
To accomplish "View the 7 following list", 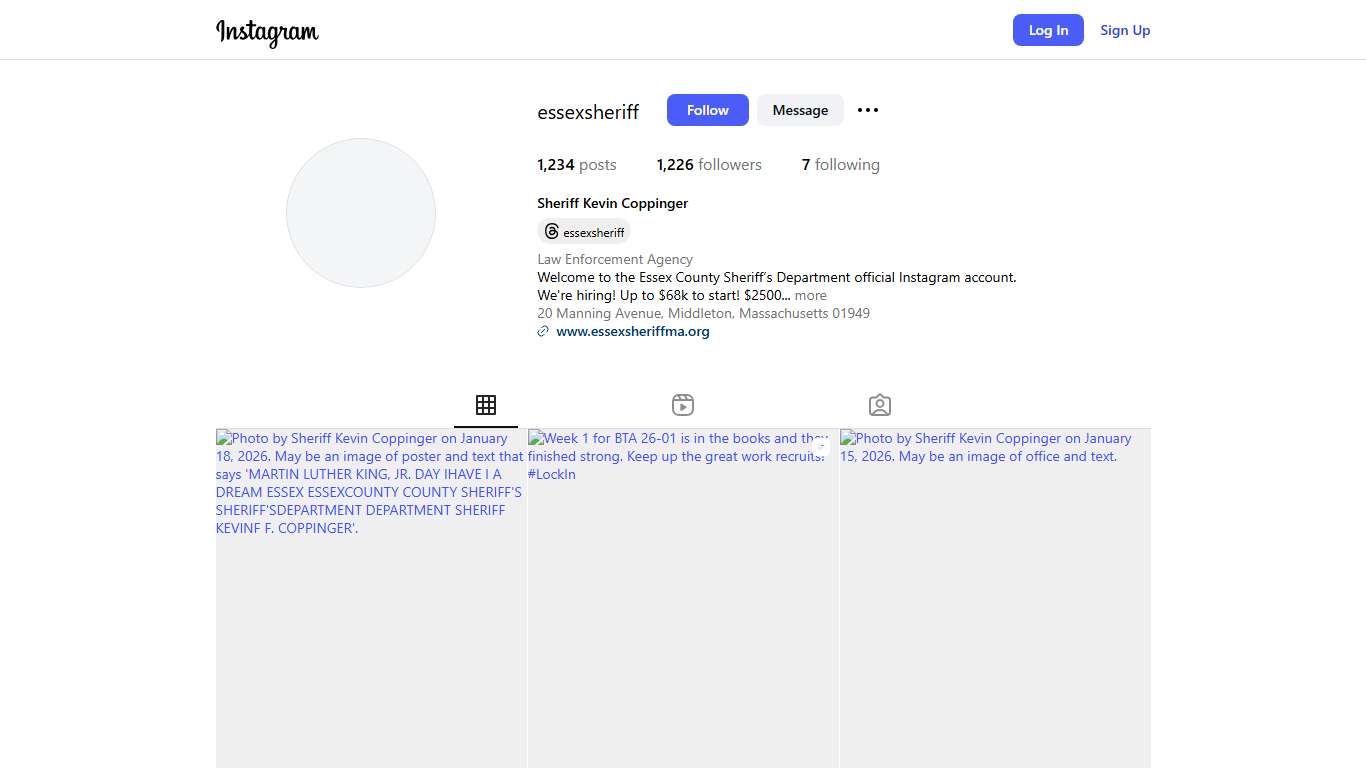I will click(840, 165).
